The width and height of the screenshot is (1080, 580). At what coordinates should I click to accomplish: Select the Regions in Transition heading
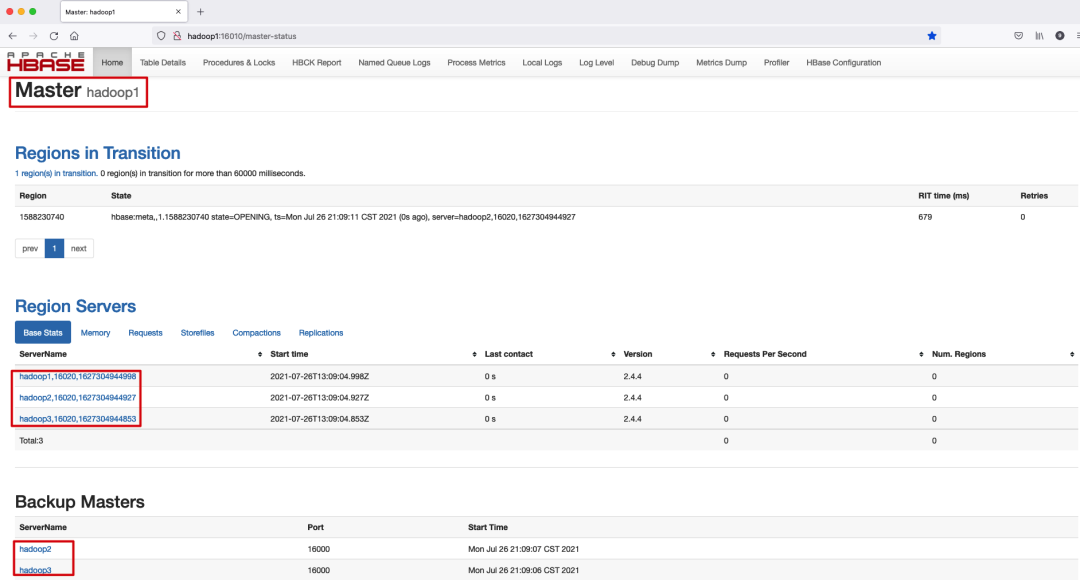[98, 153]
